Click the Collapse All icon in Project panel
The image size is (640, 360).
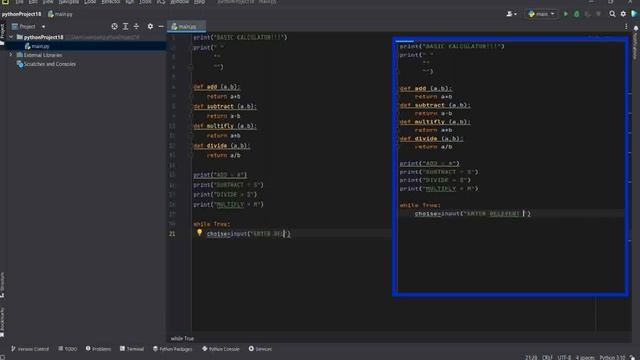coord(136,27)
